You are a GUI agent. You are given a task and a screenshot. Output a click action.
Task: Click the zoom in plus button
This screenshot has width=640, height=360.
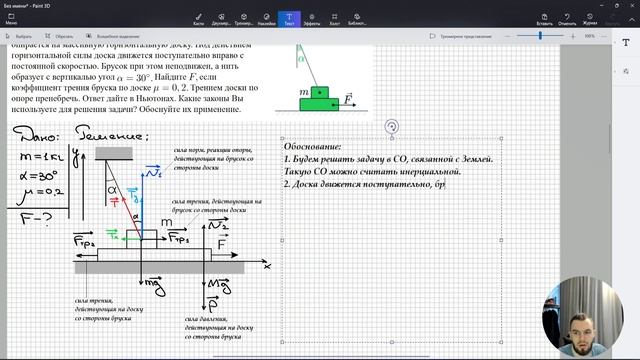[x=573, y=36]
